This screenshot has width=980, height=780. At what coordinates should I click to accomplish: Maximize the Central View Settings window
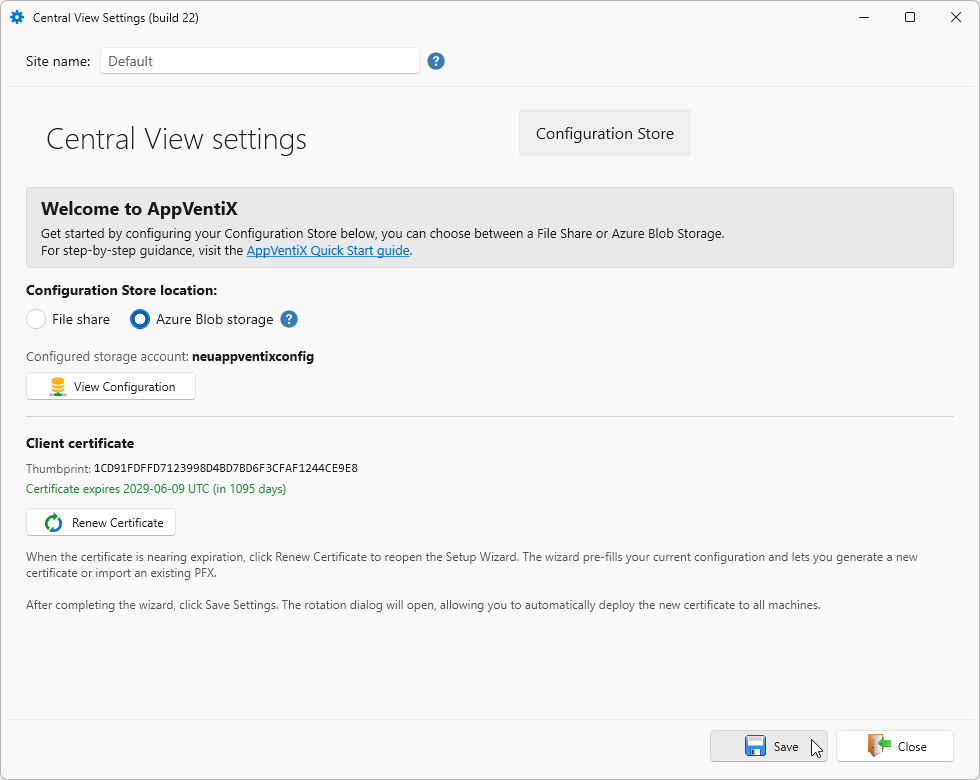(910, 18)
